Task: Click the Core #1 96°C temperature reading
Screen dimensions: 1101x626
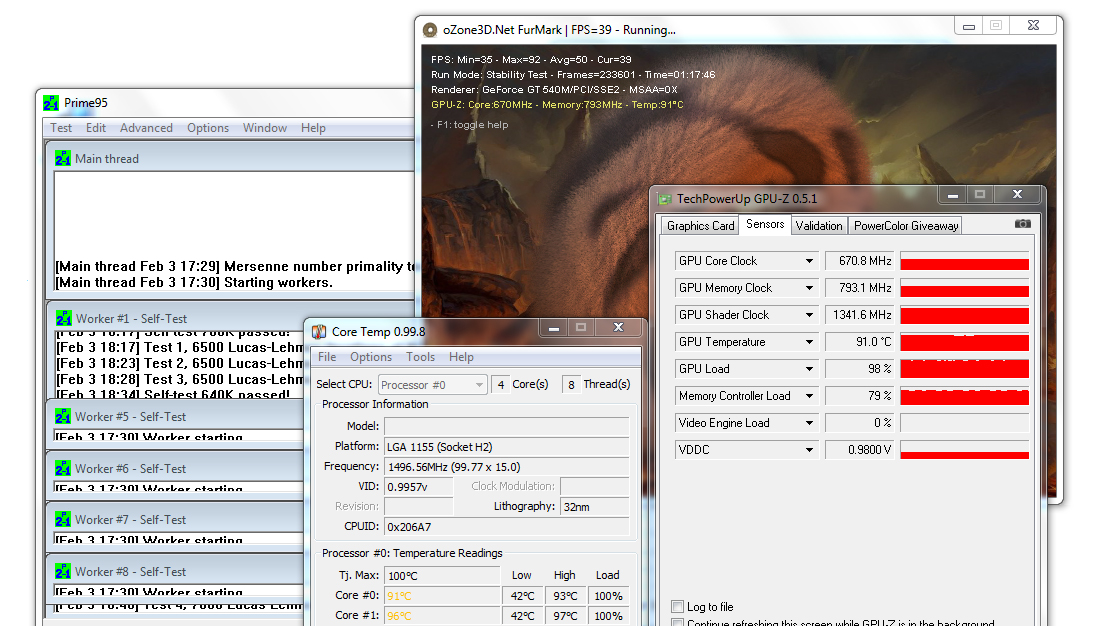Action: (442, 616)
